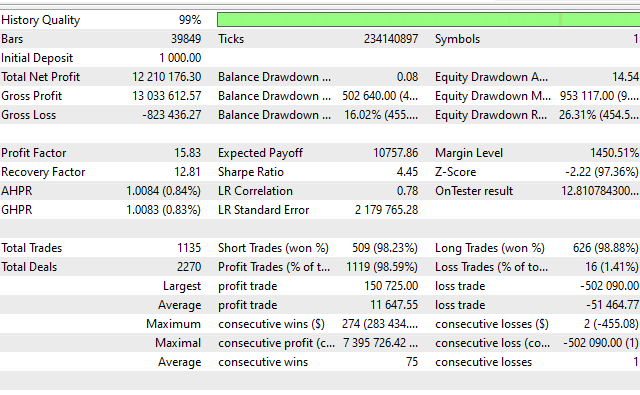Select Largest loss trade value -502 090.00
Screen dimensions: 640x395
tap(609, 286)
